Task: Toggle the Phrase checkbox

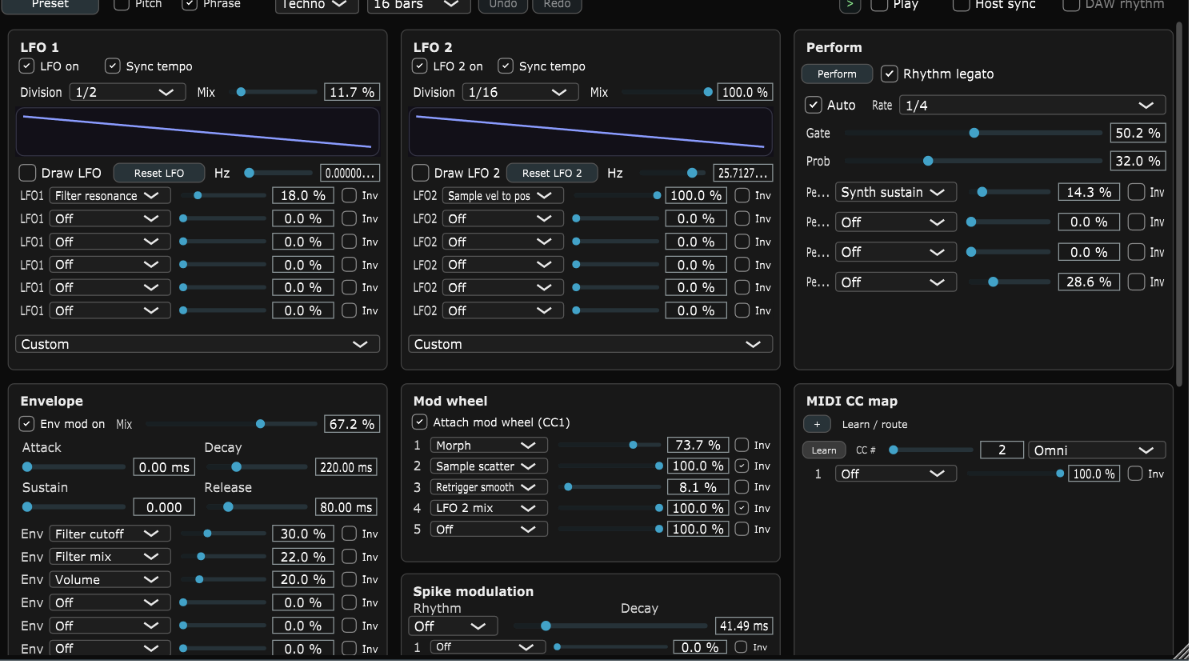Action: 190,5
